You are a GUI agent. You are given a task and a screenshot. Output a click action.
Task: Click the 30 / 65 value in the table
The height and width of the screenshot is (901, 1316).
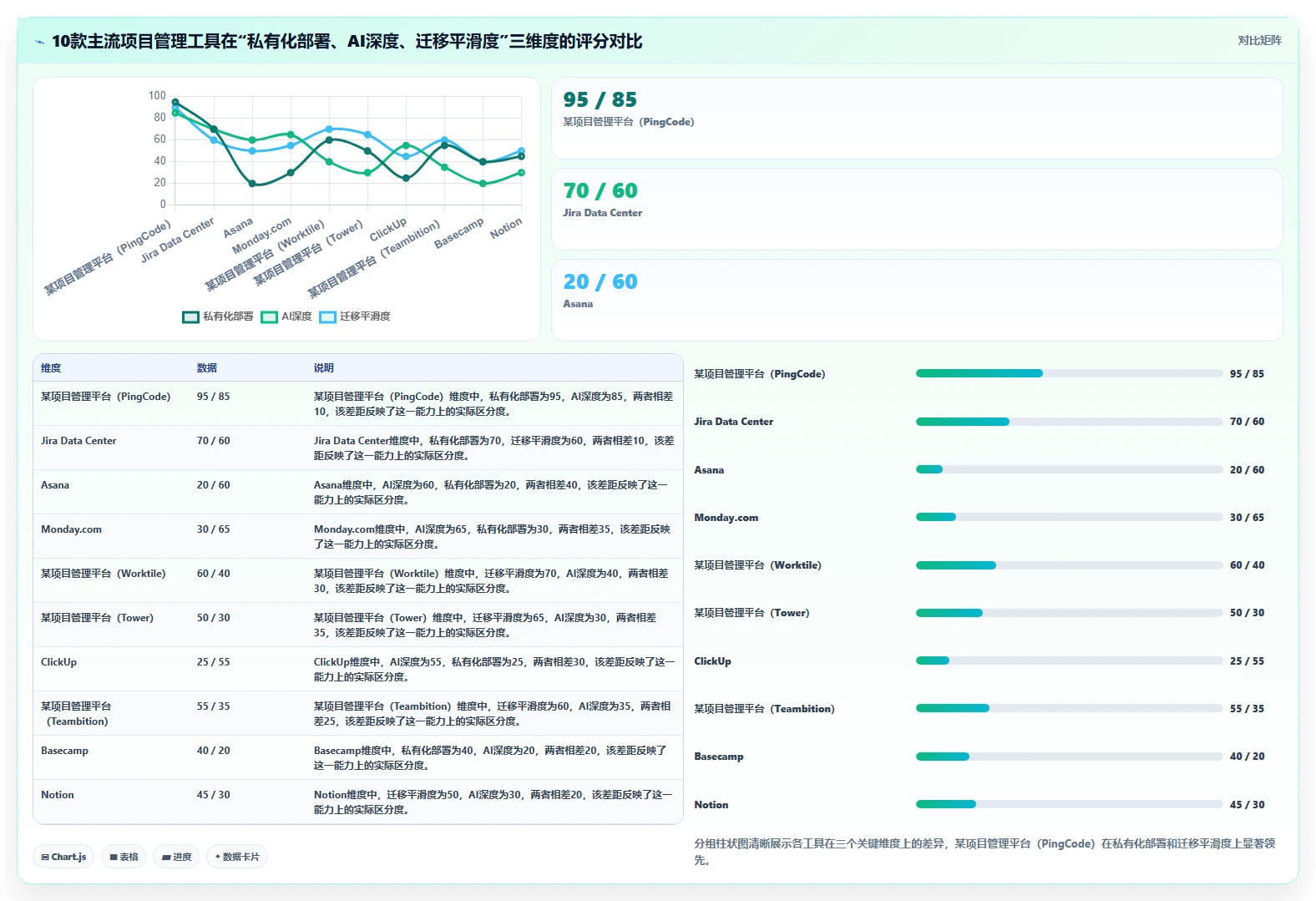tap(213, 529)
